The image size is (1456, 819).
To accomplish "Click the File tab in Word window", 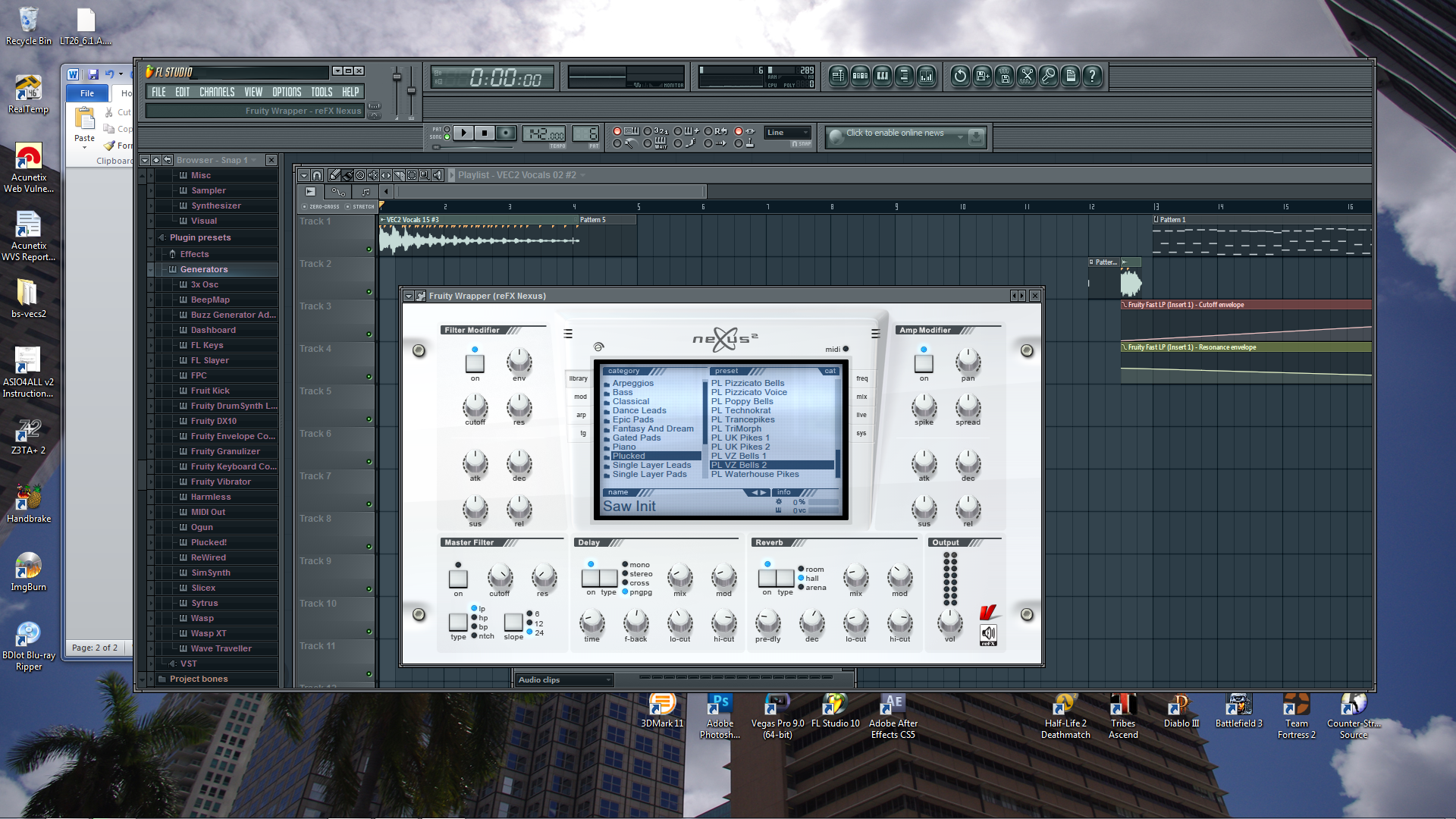I will (87, 93).
